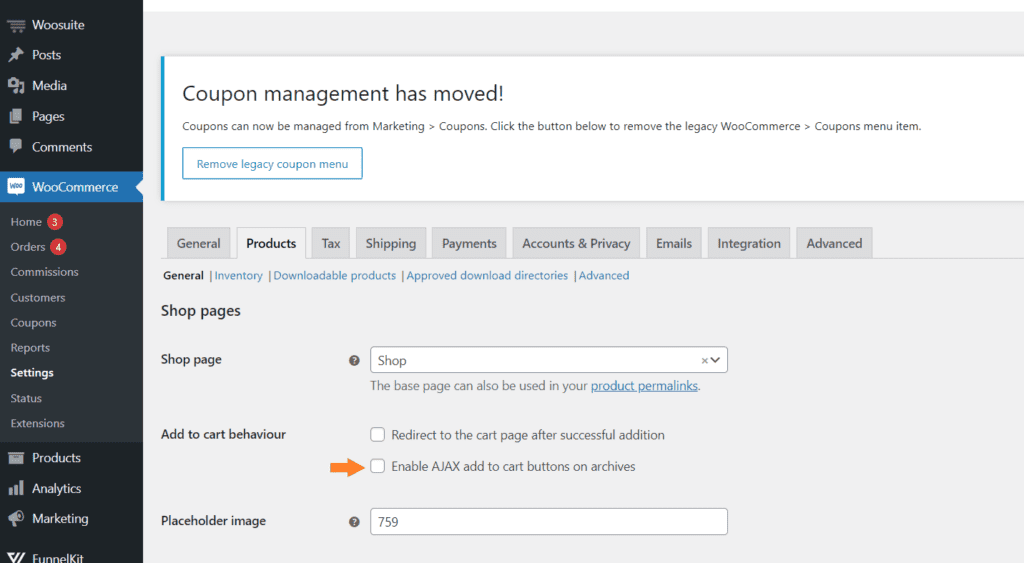Switch to the Integration tab
Screen dimensions: 1024x563
click(749, 243)
